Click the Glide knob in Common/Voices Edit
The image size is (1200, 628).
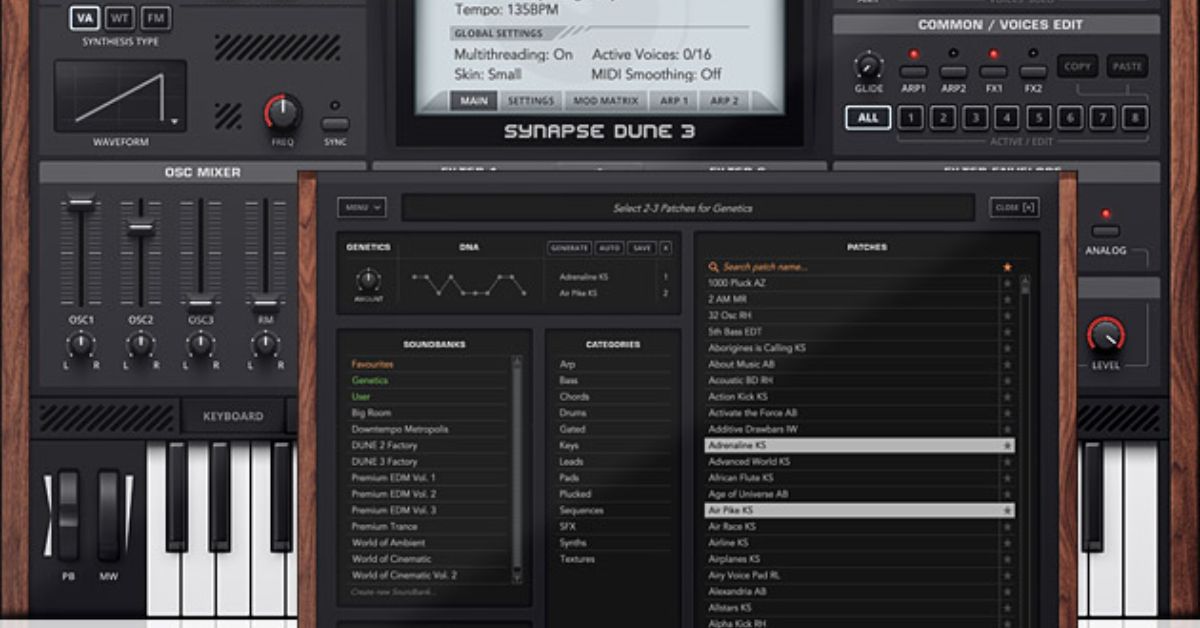(868, 67)
